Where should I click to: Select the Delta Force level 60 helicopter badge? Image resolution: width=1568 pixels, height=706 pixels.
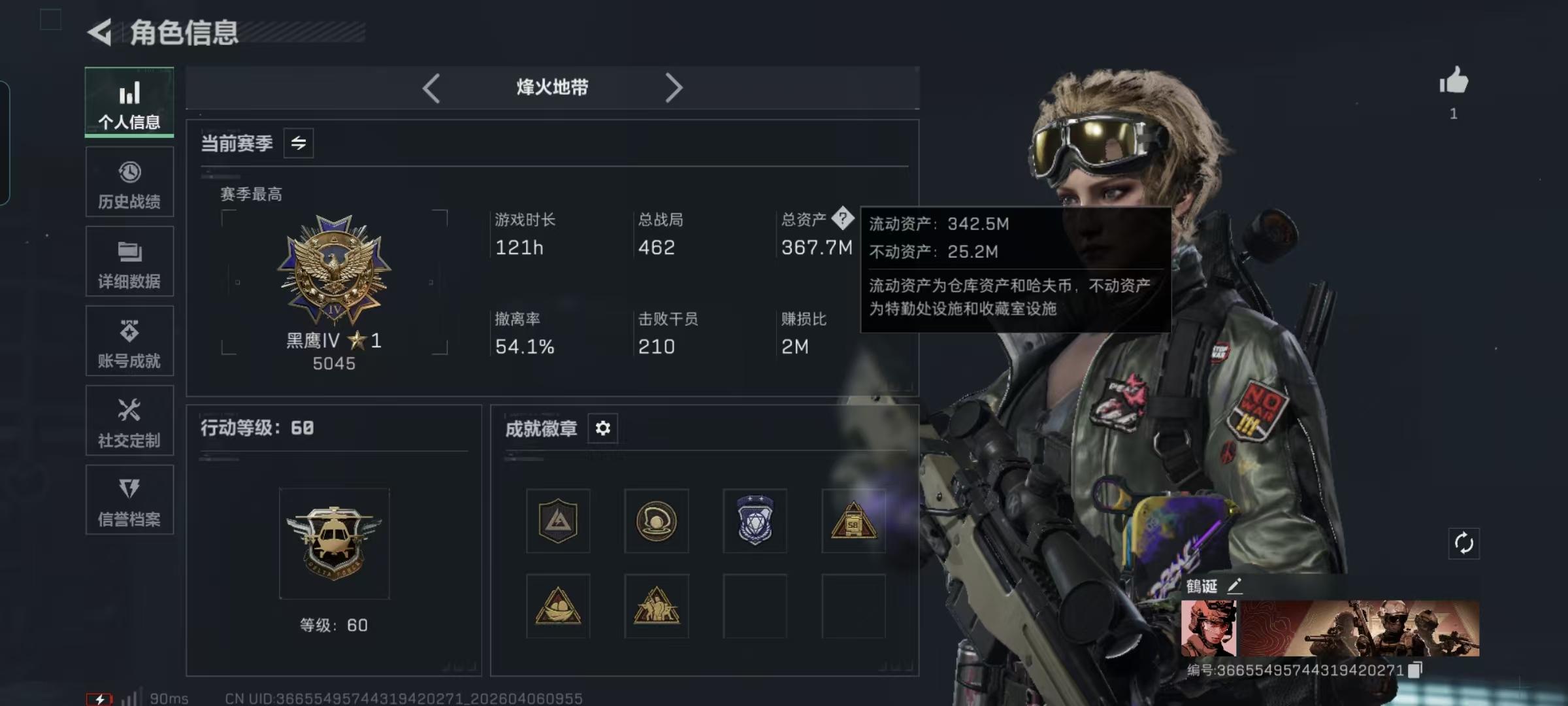[334, 543]
